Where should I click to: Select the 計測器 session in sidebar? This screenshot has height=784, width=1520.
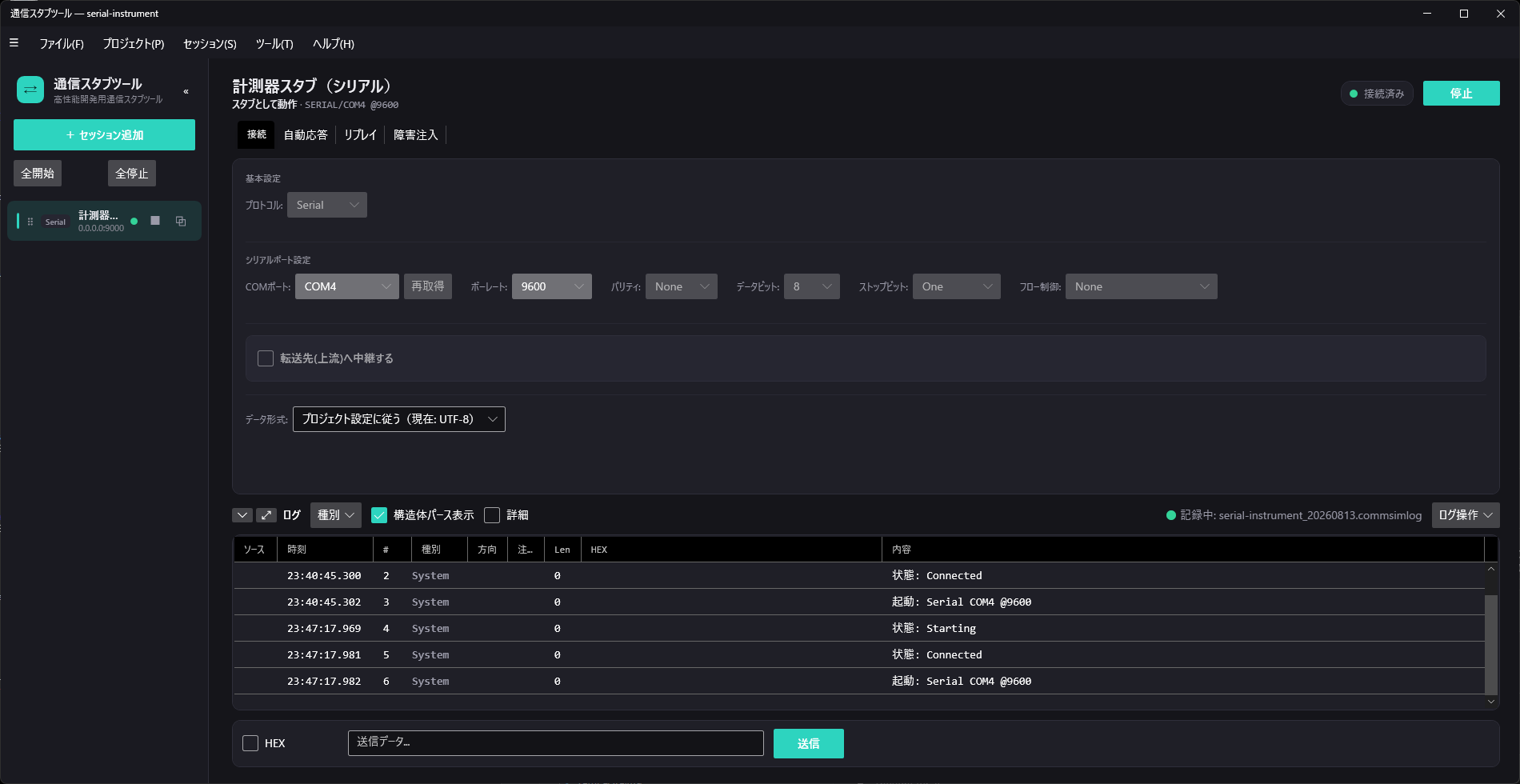104,221
